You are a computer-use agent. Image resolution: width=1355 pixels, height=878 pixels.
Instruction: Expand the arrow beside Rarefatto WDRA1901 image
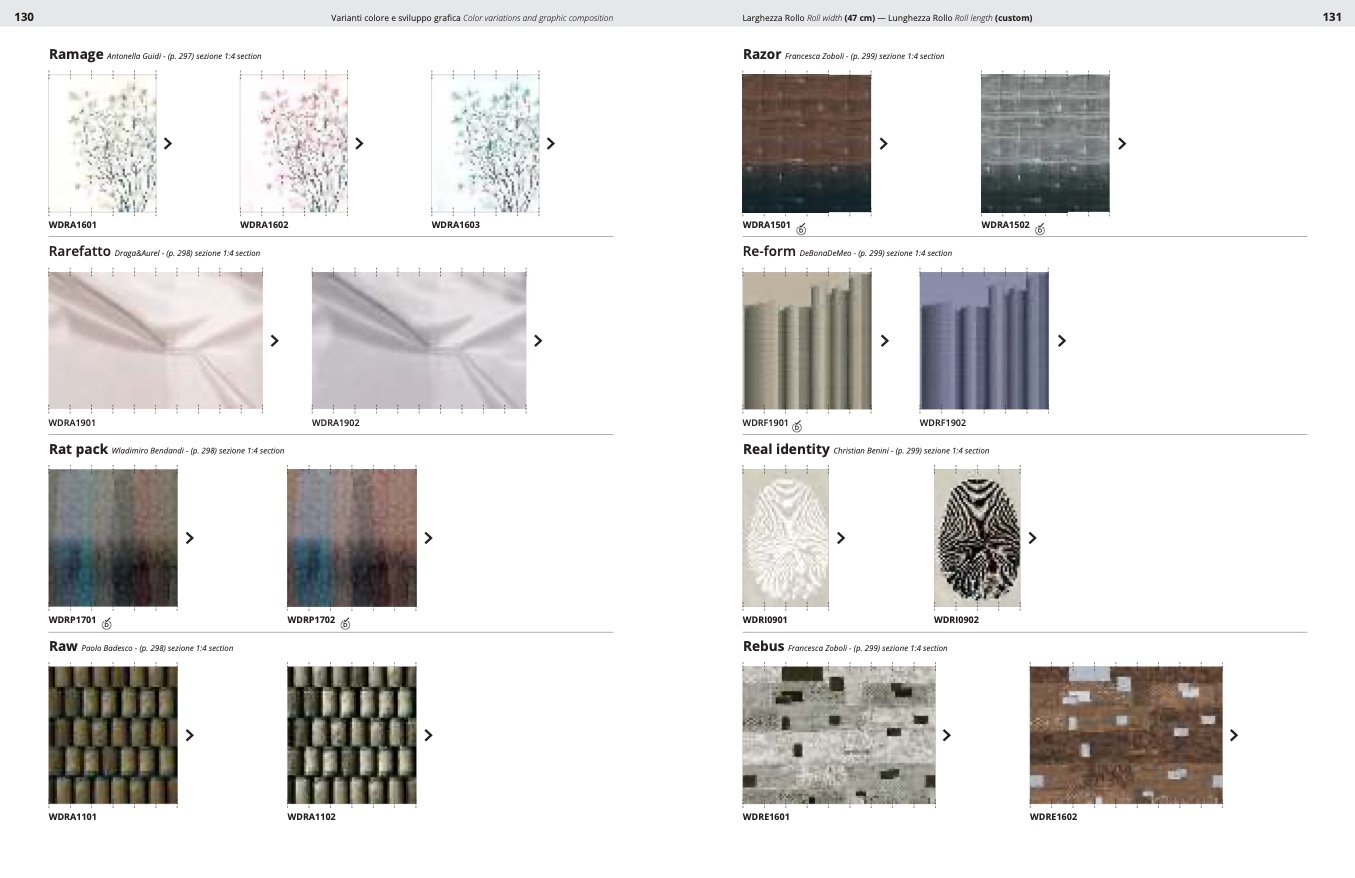(275, 341)
